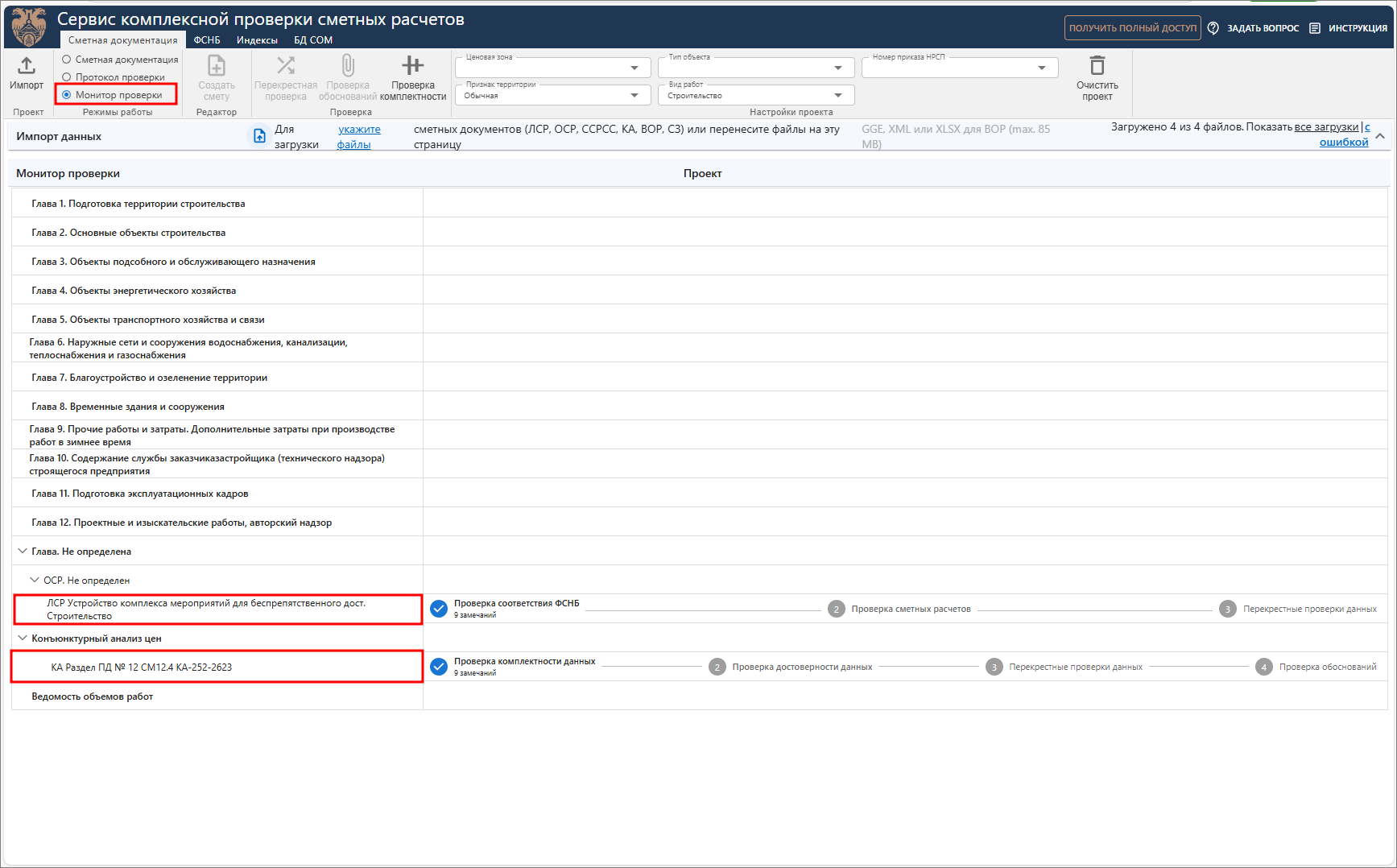Select the КА Раздел ПД № 12 row
Viewport: 1397px width, 868px height.
pyautogui.click(x=217, y=667)
